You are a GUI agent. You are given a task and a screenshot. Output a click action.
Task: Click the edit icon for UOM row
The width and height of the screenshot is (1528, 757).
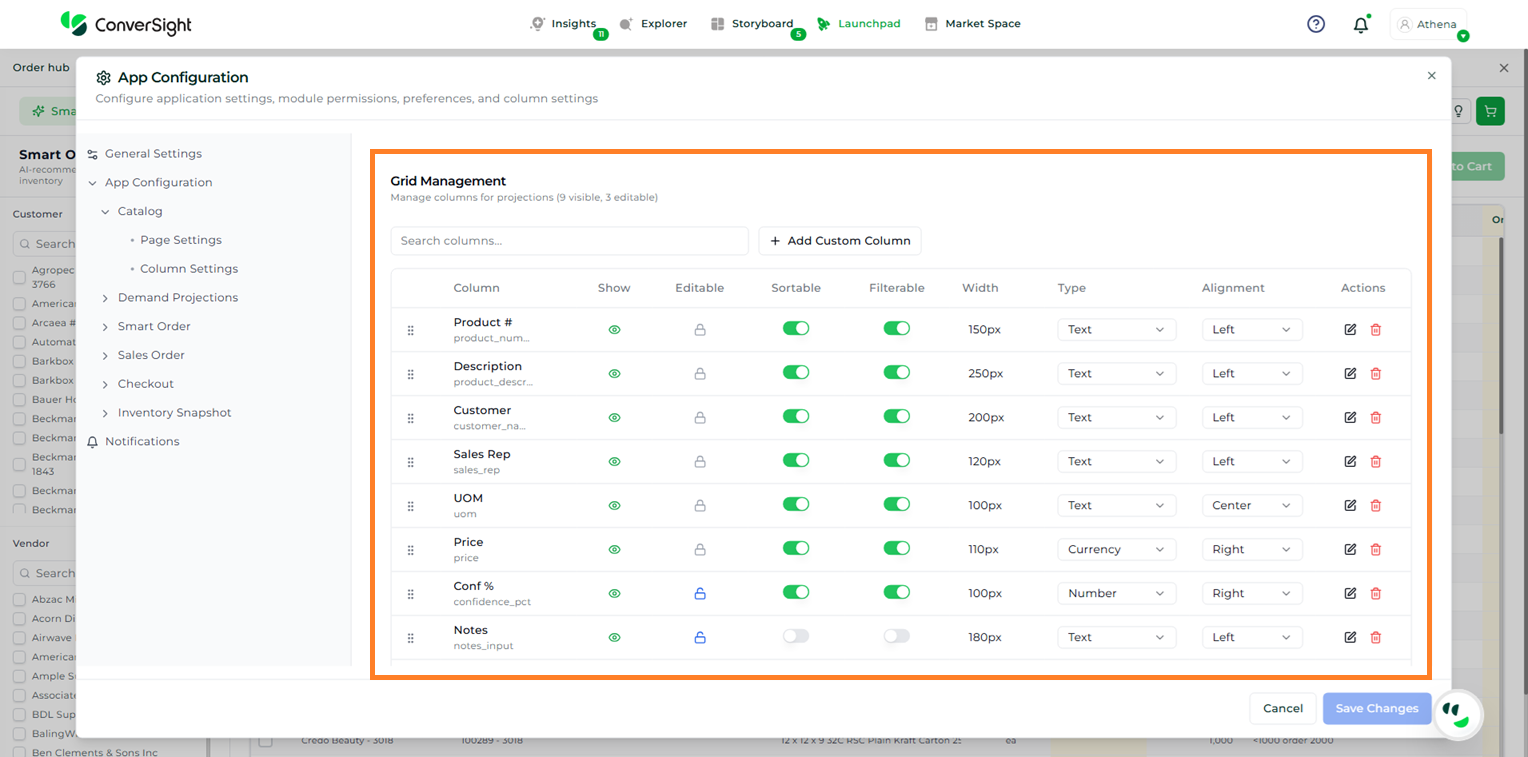pos(1350,506)
